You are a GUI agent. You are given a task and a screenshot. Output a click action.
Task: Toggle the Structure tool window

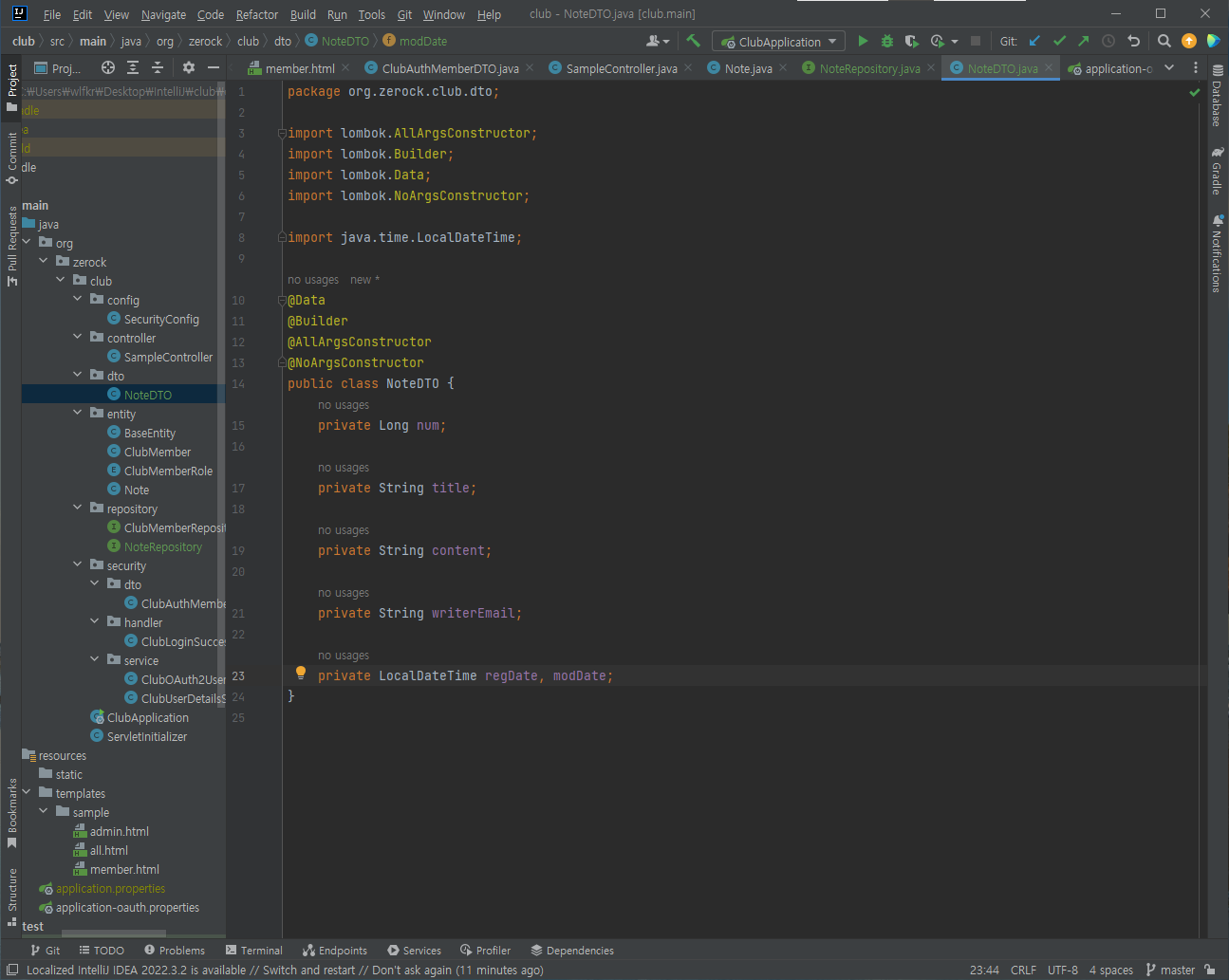click(x=11, y=897)
